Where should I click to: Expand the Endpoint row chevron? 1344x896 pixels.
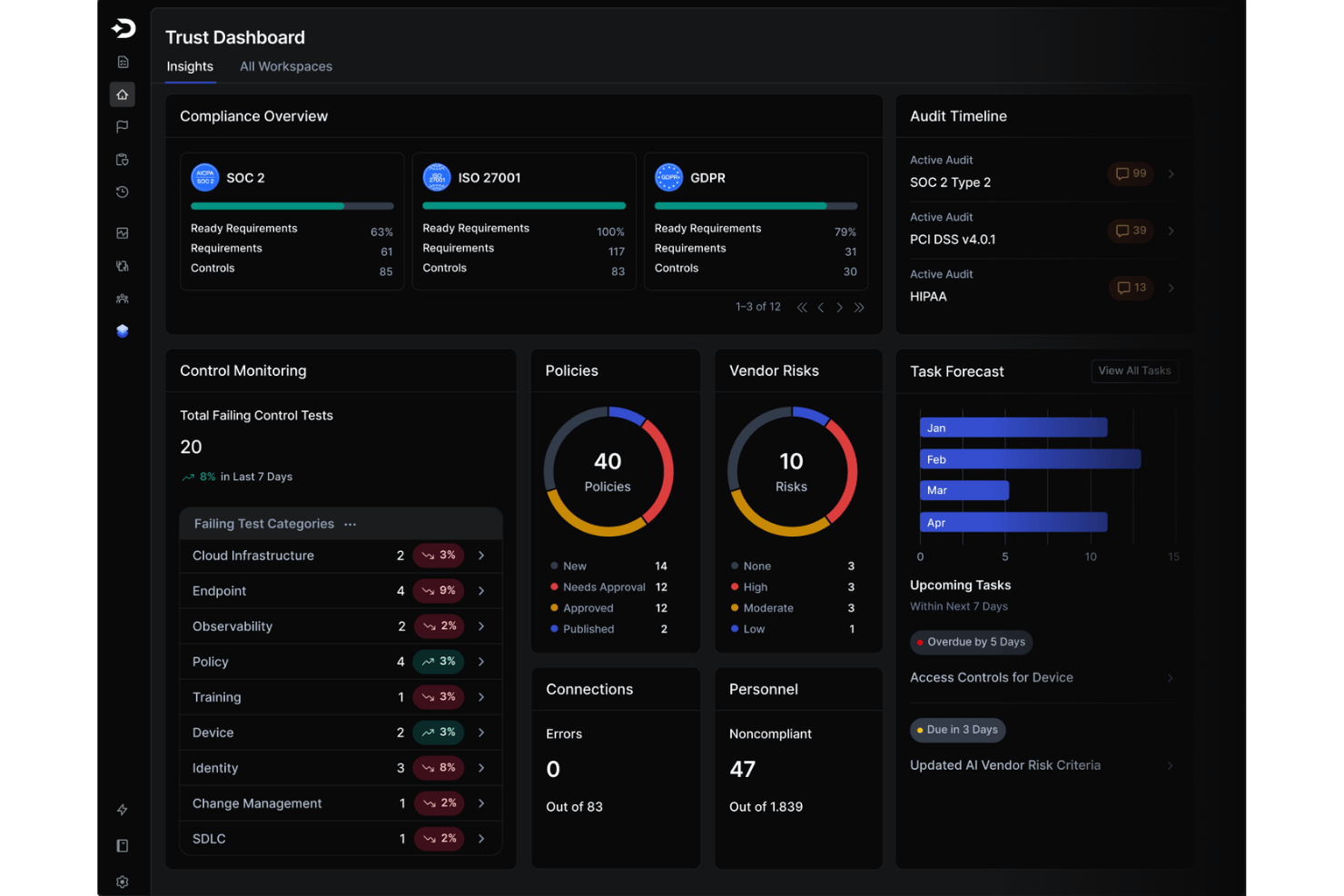[x=481, y=591]
